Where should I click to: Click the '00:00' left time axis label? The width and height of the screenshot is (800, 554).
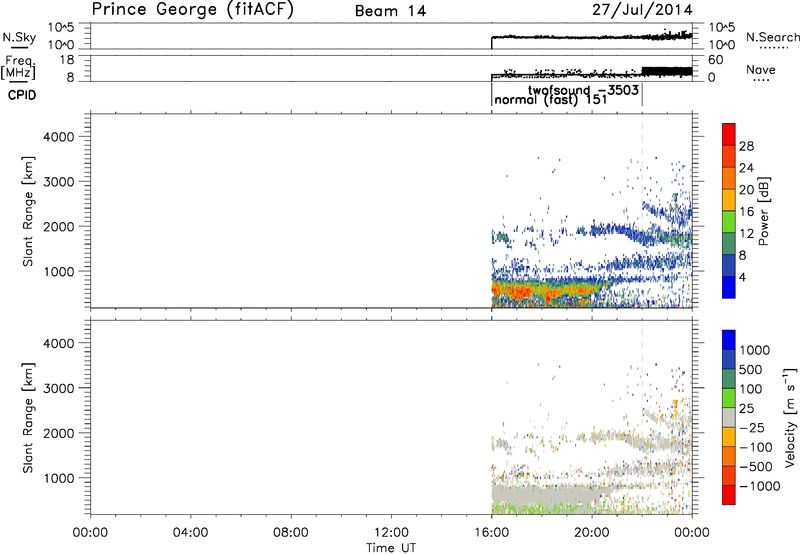[x=90, y=533]
